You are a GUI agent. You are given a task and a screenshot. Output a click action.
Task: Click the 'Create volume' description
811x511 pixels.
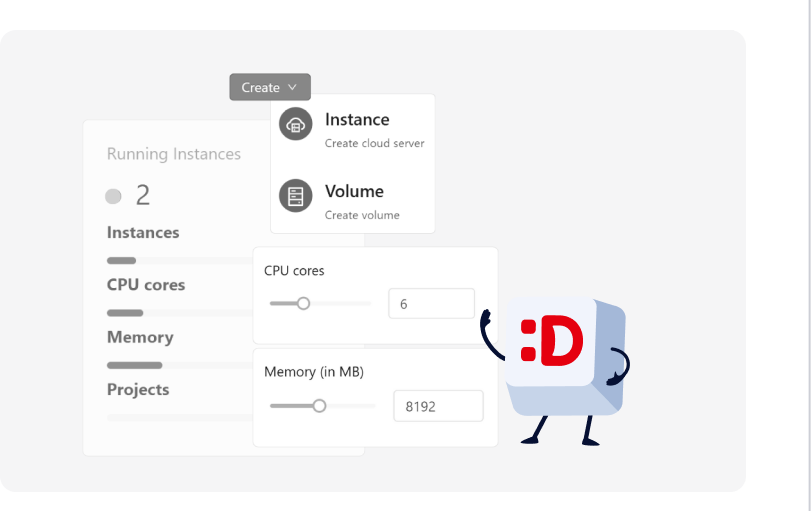tap(362, 215)
